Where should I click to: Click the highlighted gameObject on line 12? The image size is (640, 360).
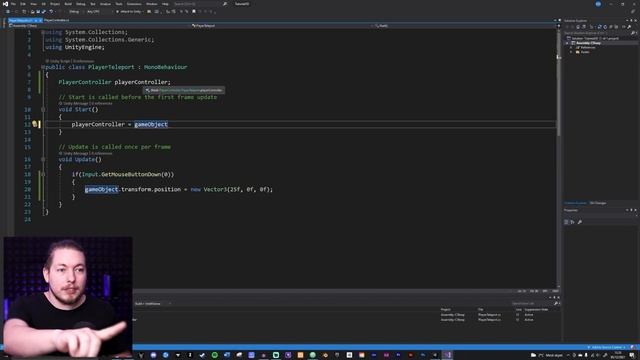click(x=151, y=124)
